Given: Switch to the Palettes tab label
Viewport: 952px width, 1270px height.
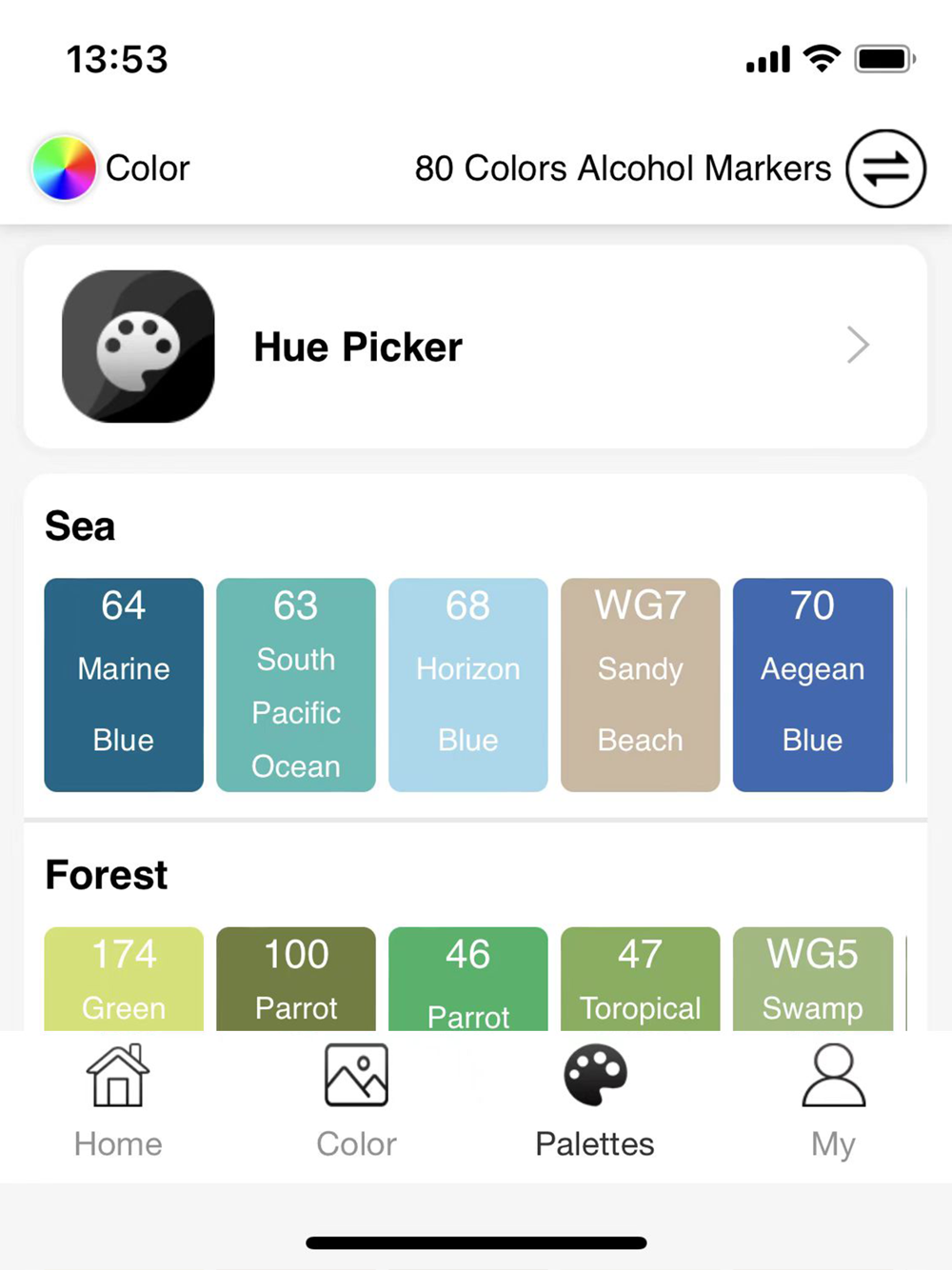Looking at the screenshot, I should (595, 1143).
